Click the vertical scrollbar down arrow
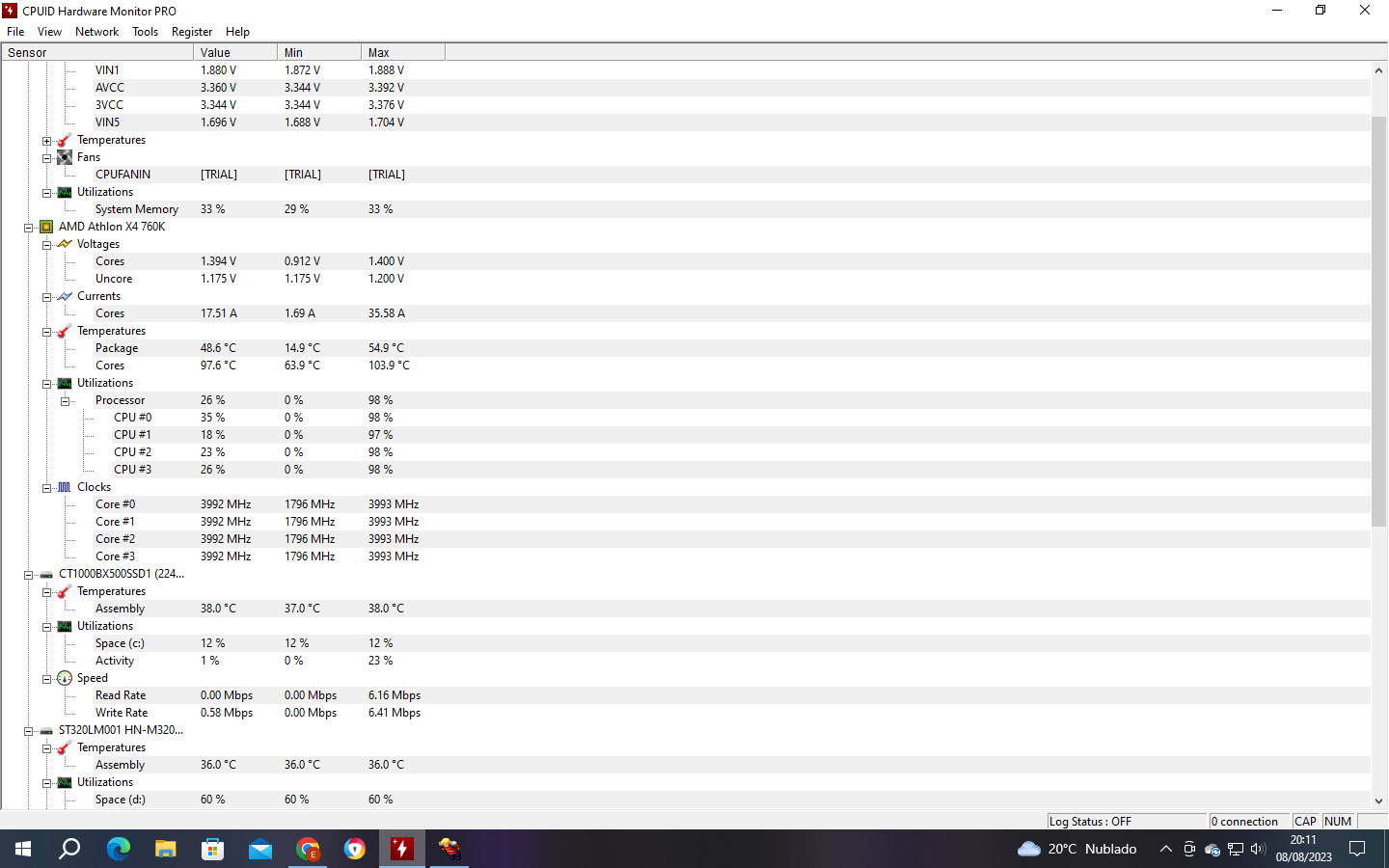Image resolution: width=1389 pixels, height=868 pixels. click(1379, 800)
